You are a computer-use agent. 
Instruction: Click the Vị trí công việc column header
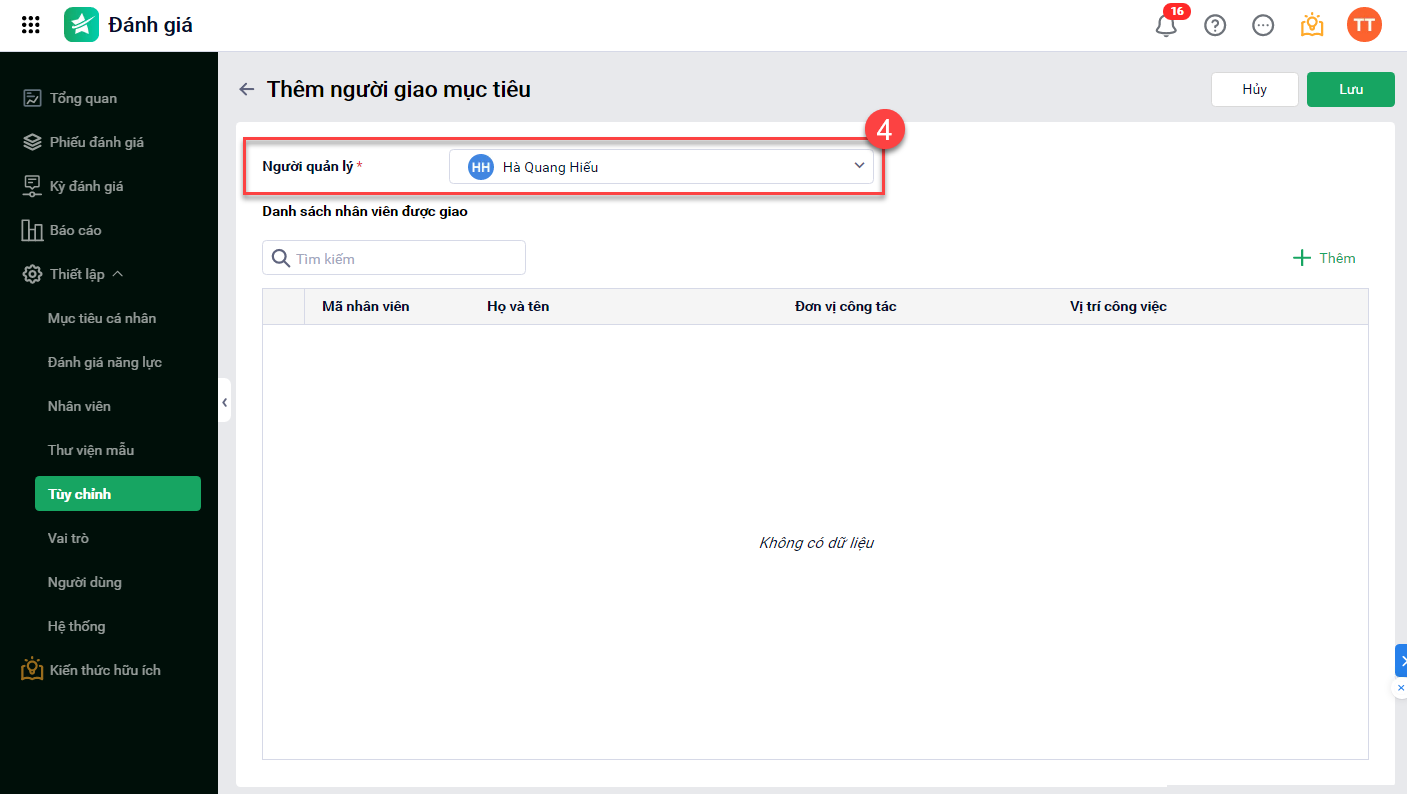pos(1118,306)
